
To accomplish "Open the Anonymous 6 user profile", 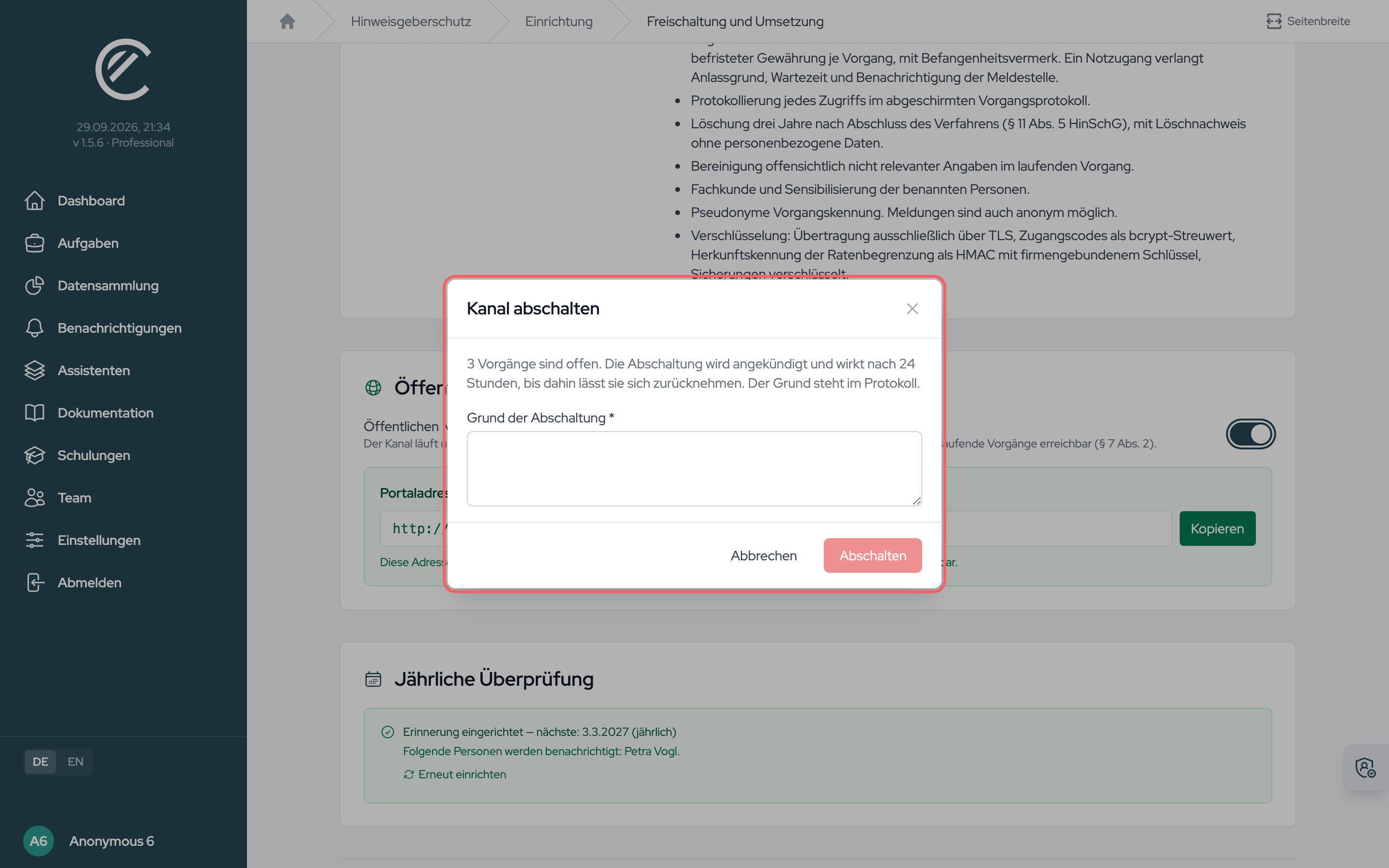I will point(89,841).
